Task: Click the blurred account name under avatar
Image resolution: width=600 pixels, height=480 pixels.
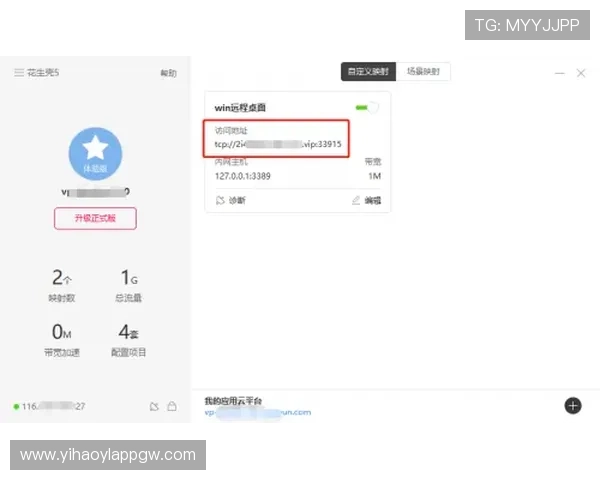Action: (x=96, y=192)
